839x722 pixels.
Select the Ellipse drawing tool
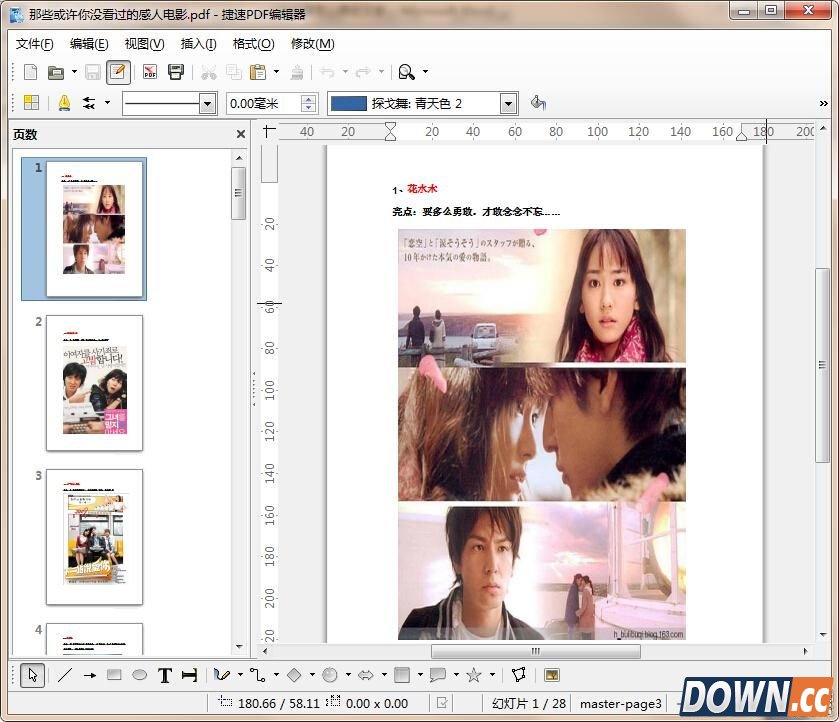click(140, 675)
